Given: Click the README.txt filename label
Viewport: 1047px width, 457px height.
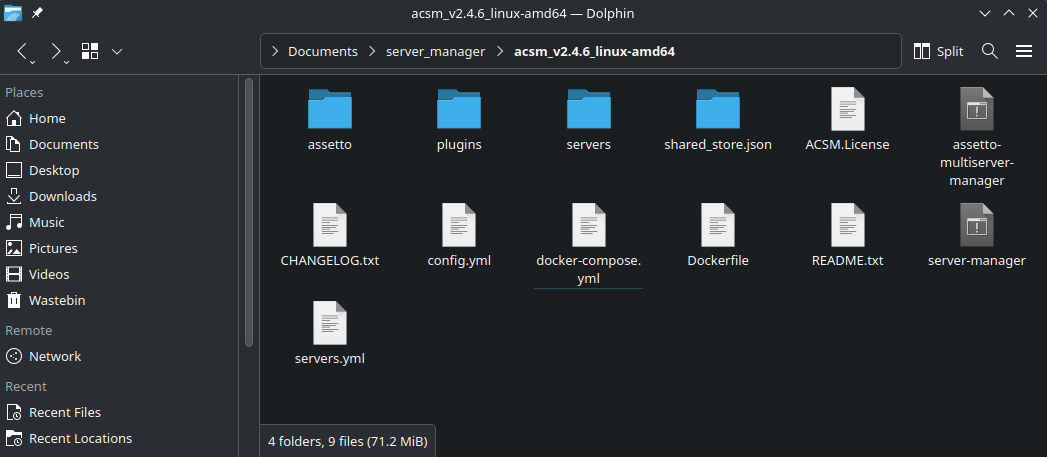Looking at the screenshot, I should 847,261.
